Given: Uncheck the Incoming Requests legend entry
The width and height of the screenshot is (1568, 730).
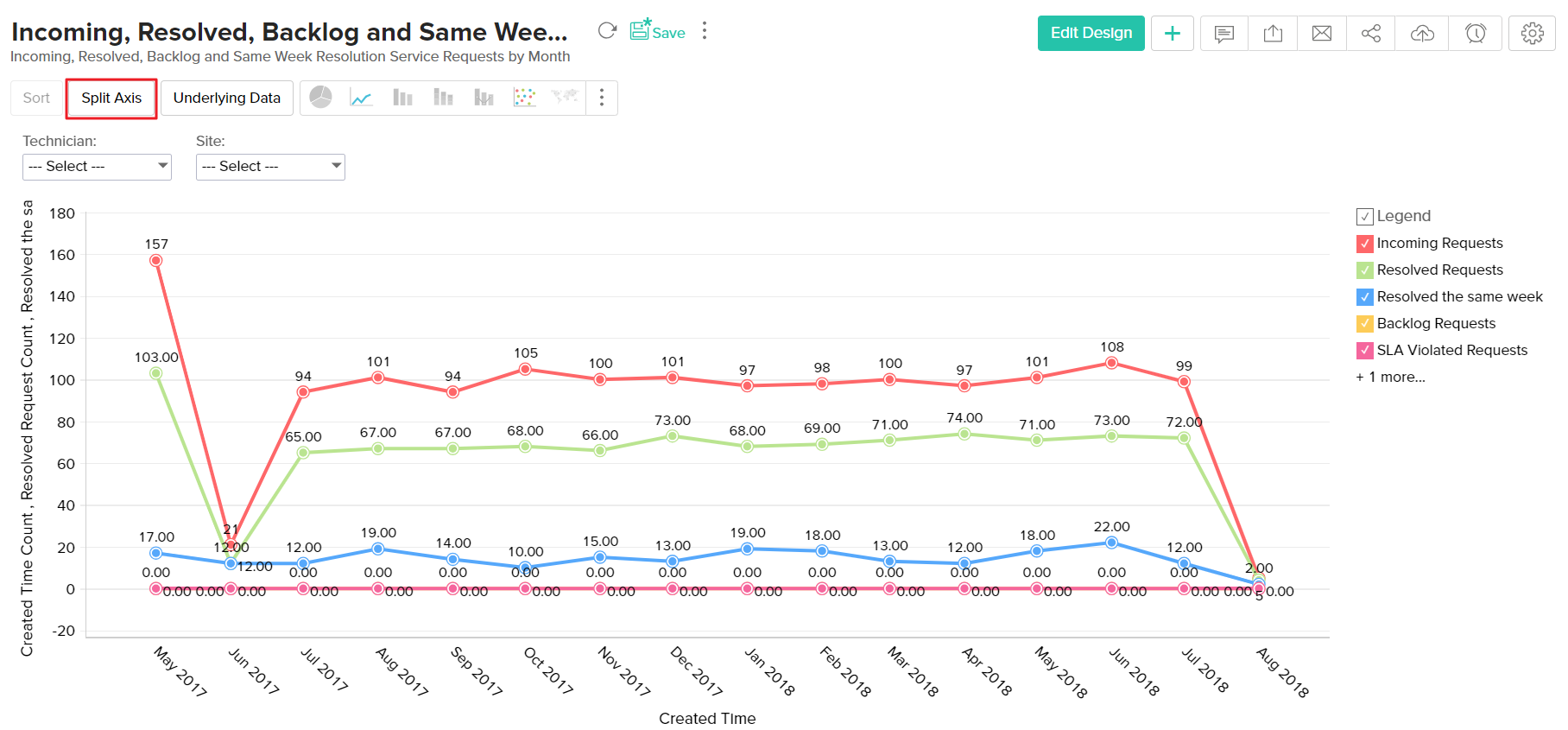Looking at the screenshot, I should pos(1363,243).
